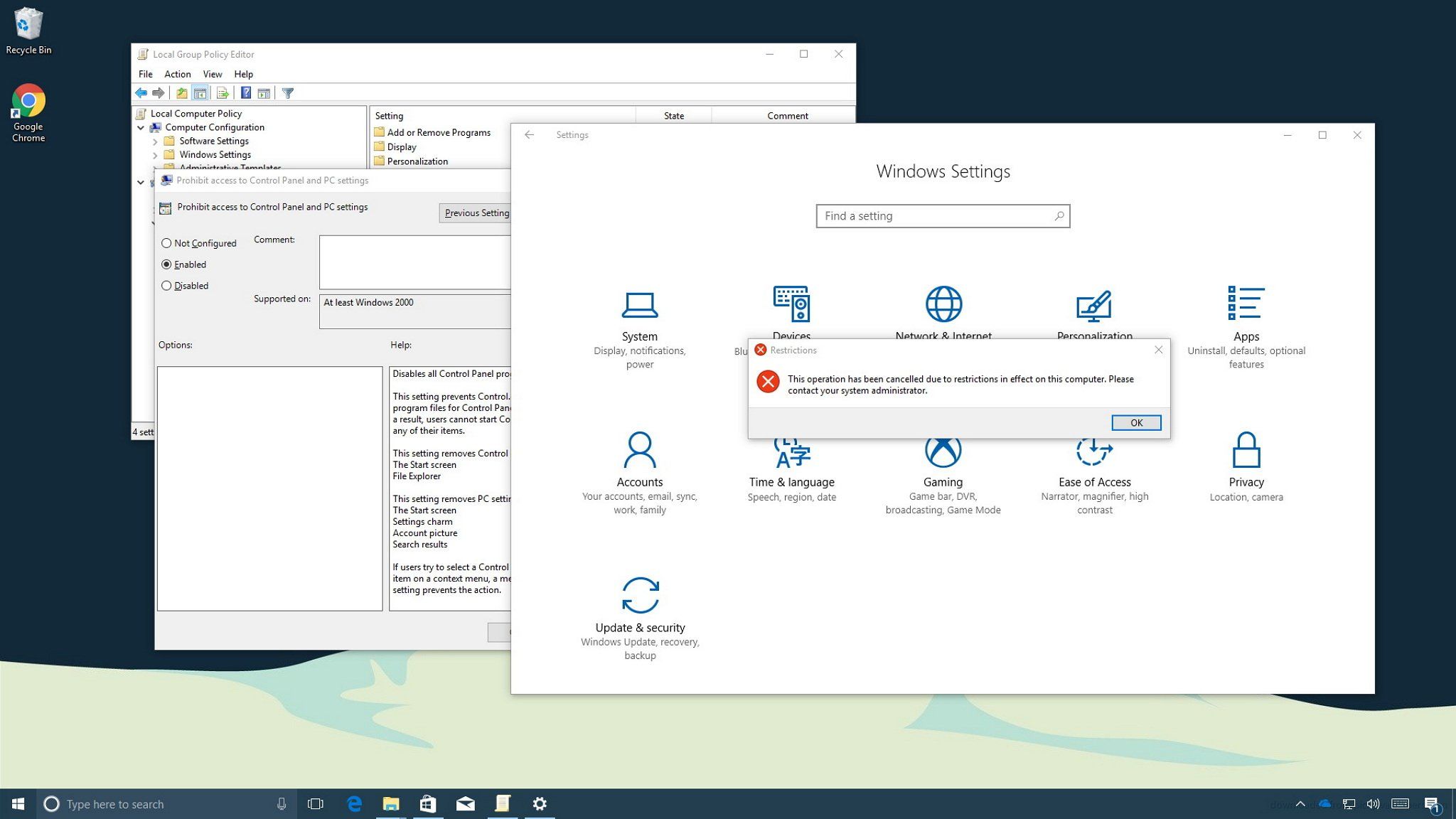
Task: Click the Up one level folder icon
Action: [182, 93]
